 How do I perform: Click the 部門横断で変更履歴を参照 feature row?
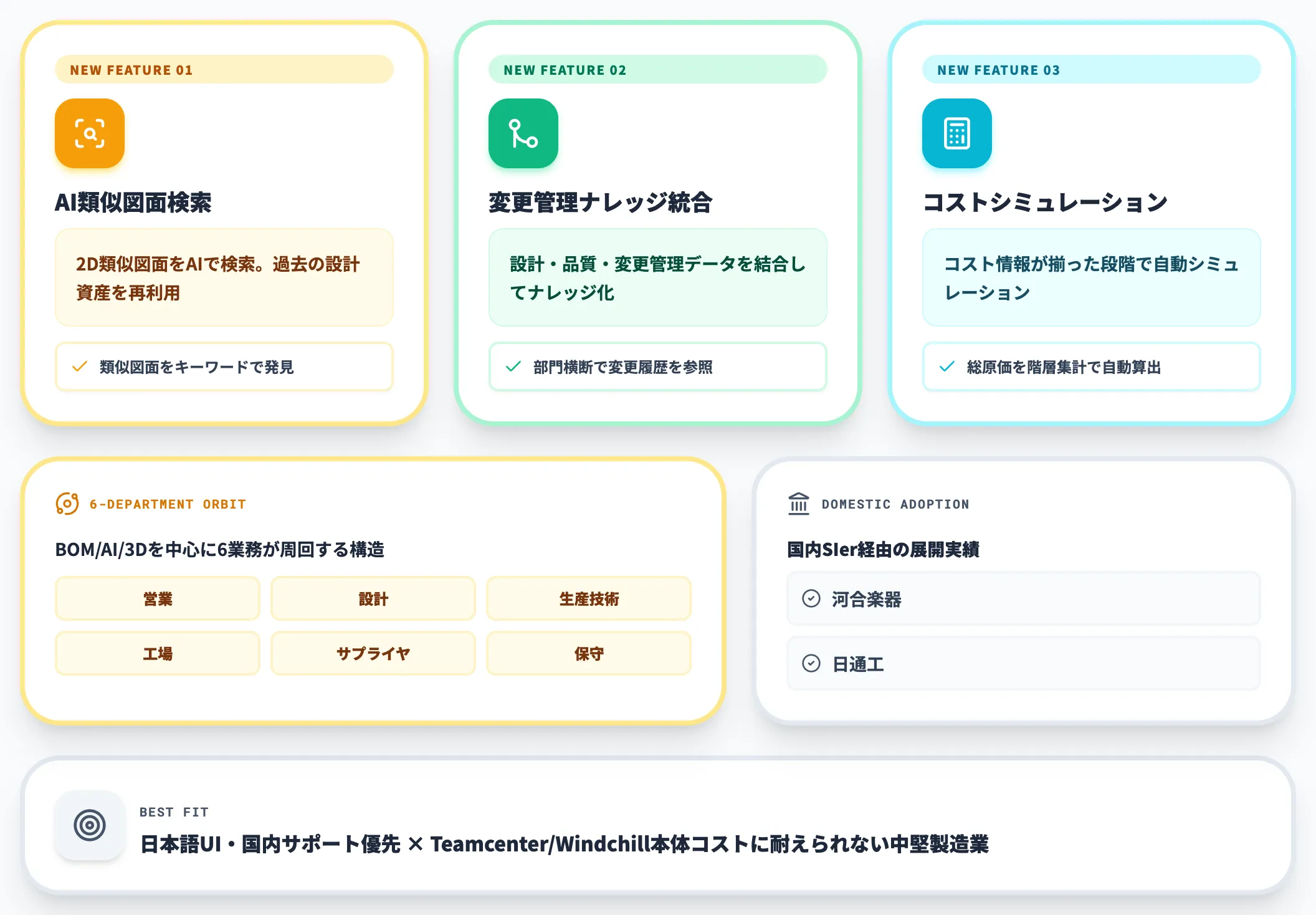click(x=658, y=367)
